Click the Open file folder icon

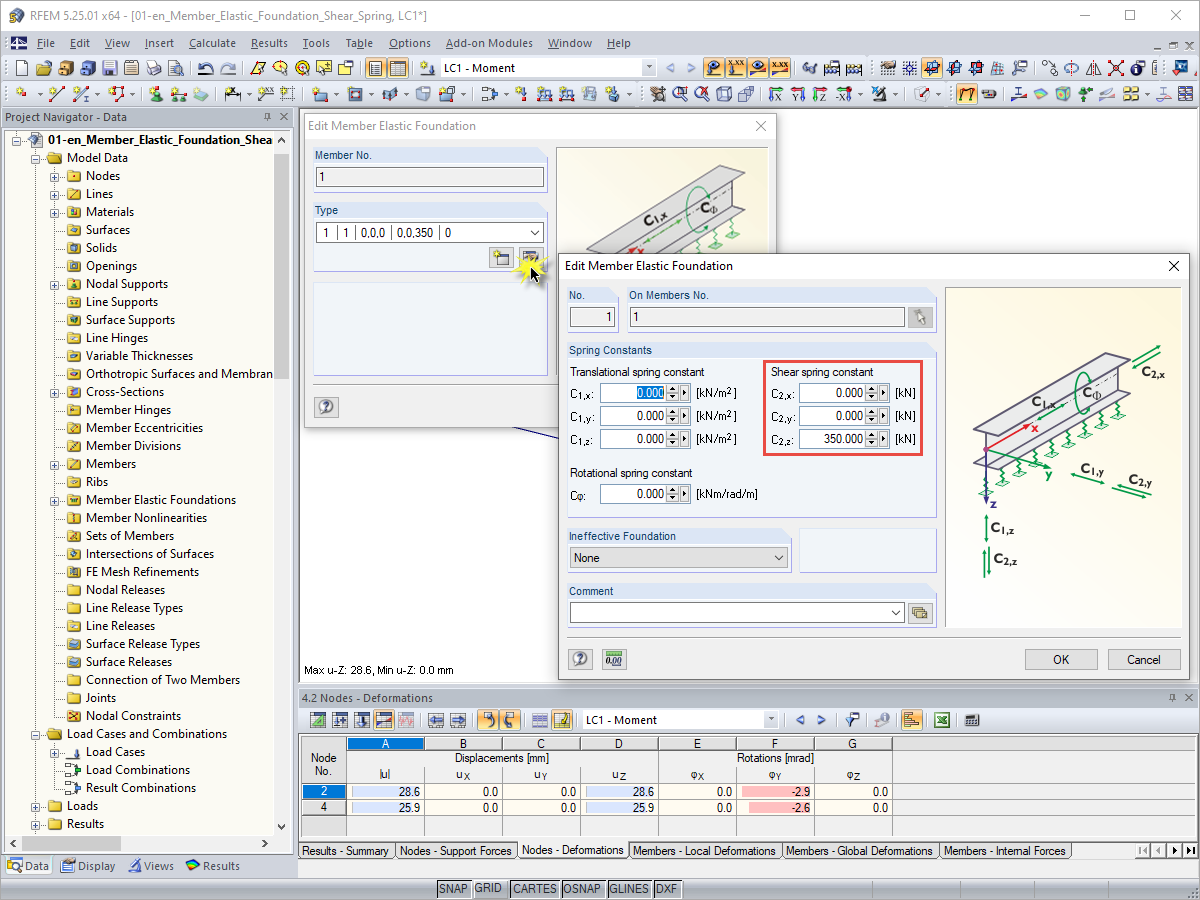click(x=43, y=68)
